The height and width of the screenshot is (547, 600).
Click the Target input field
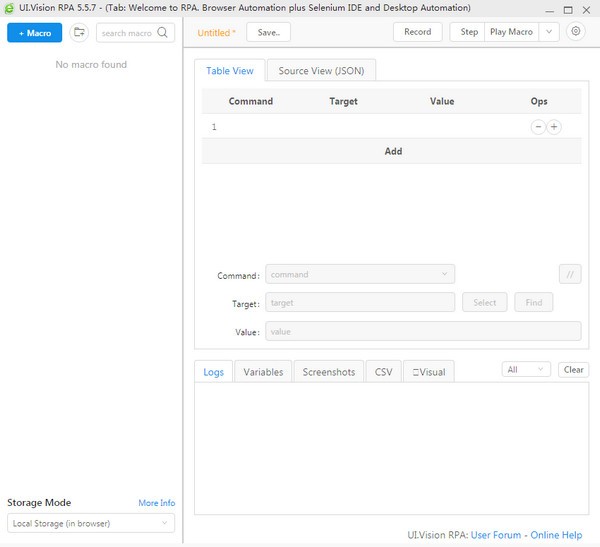point(360,302)
